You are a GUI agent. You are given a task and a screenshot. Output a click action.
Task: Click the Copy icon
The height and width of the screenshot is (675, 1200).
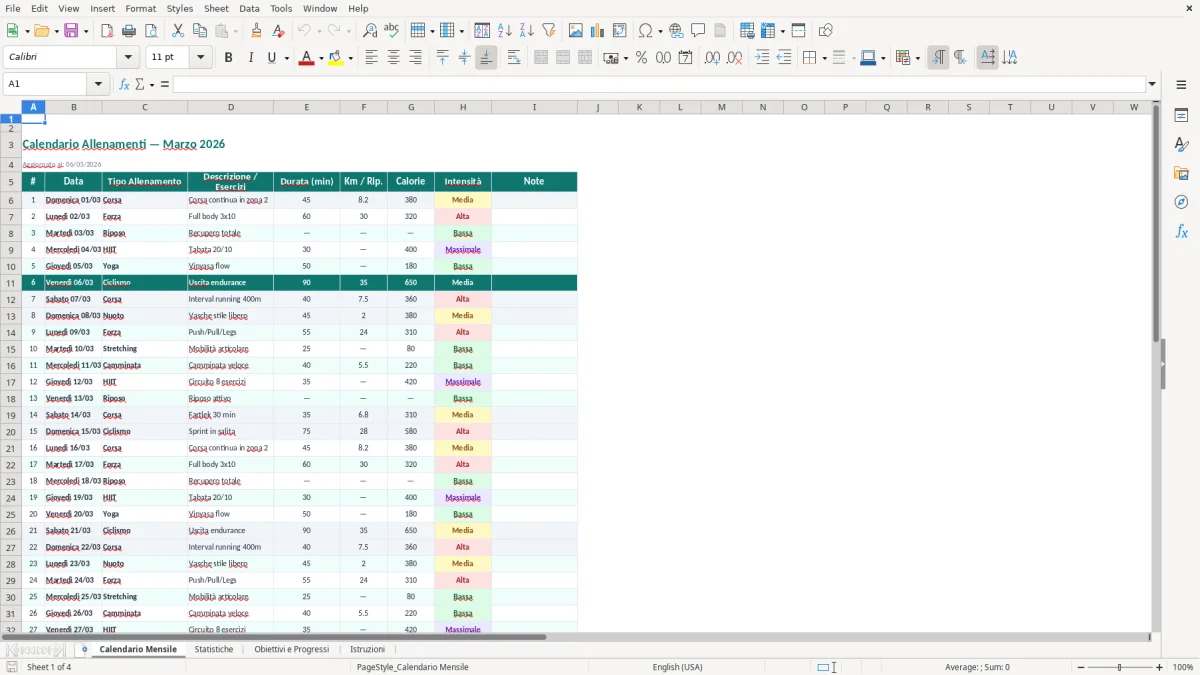click(x=200, y=31)
